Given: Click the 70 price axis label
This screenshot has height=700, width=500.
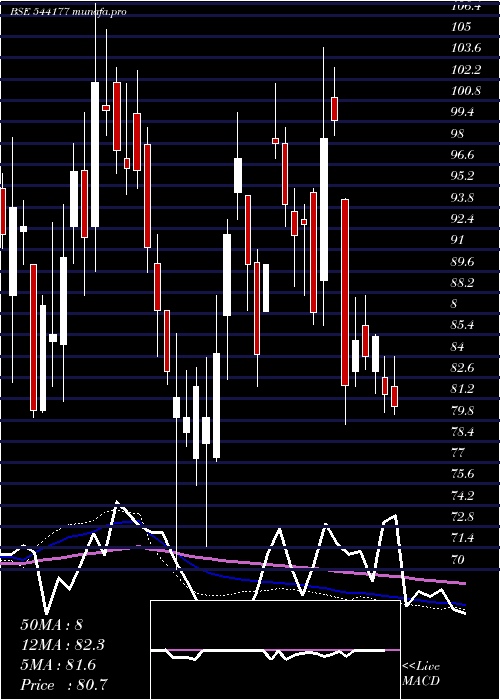Looking at the screenshot, I should [458, 559].
